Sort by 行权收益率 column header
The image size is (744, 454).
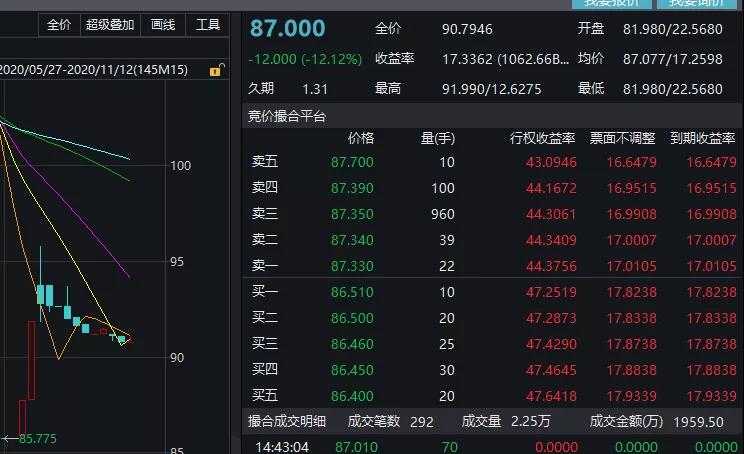[542, 137]
